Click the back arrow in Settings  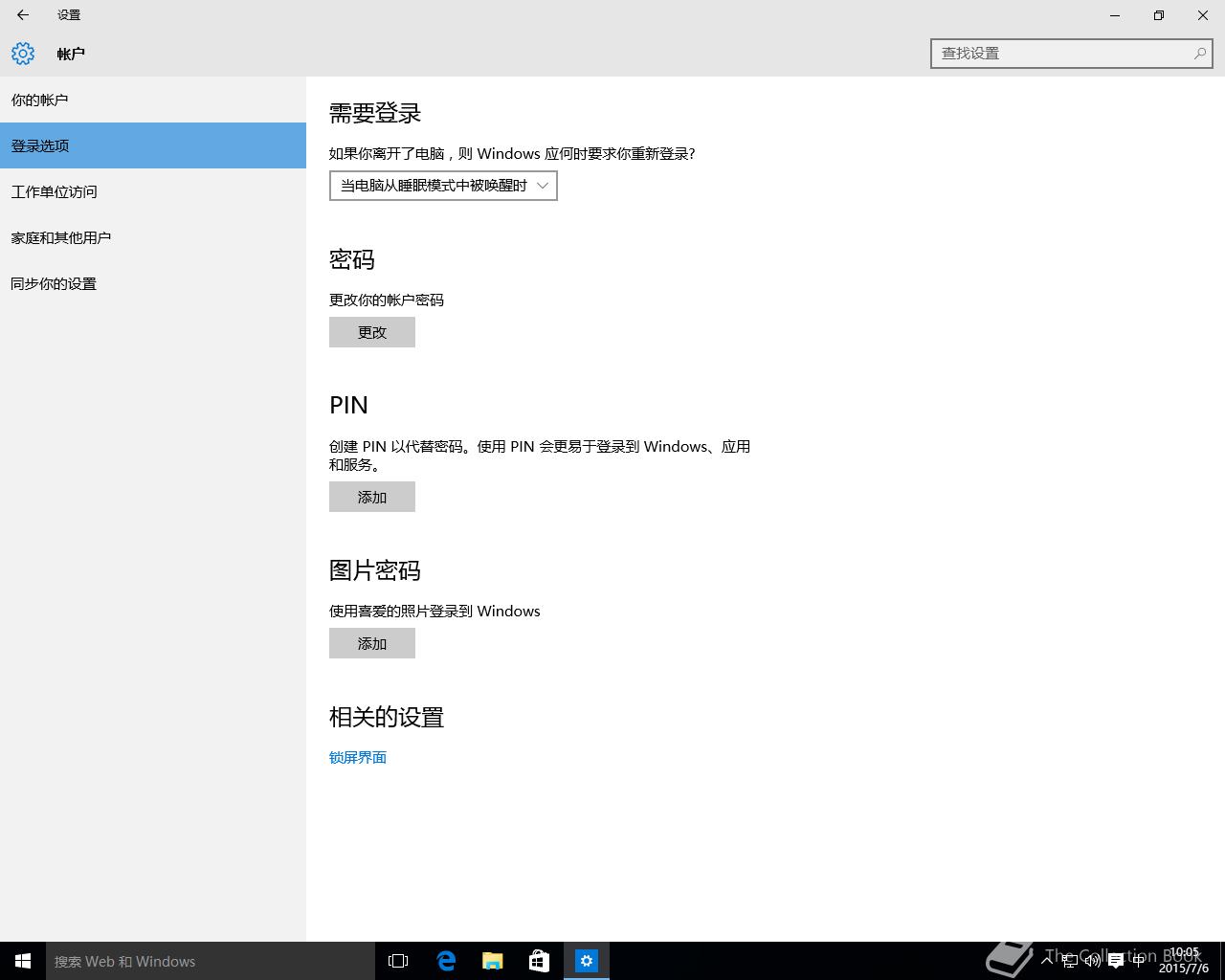point(23,15)
